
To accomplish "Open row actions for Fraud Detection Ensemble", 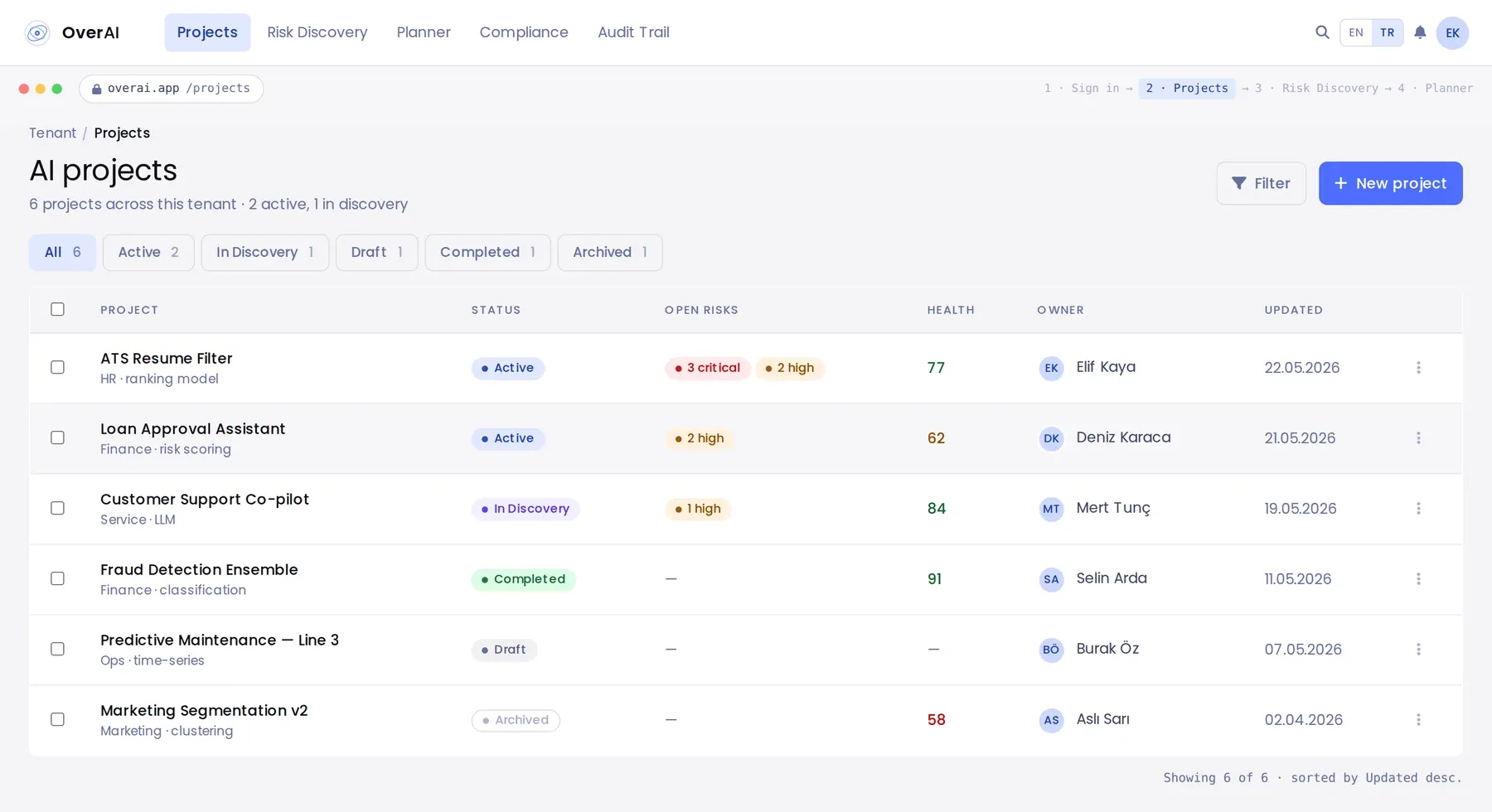I will [1418, 579].
